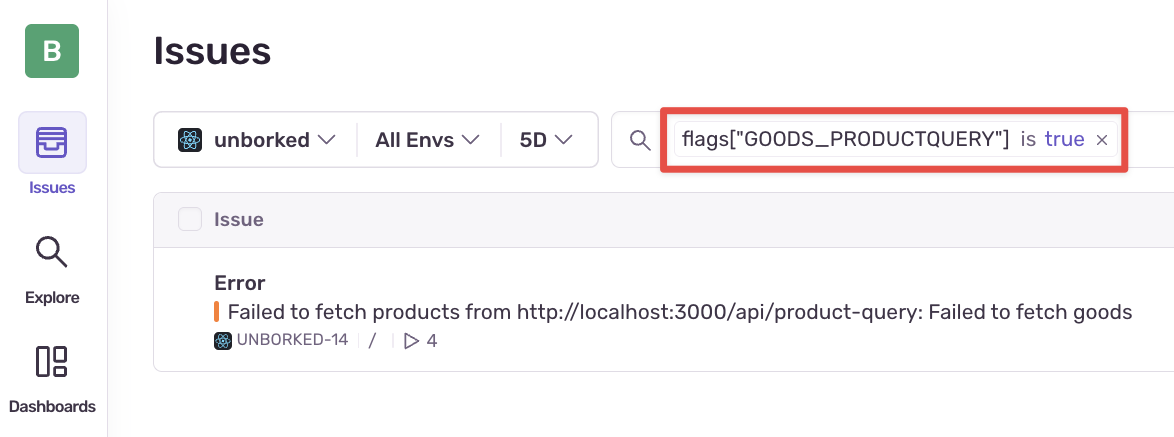Click the UNBORKED-14 issue short ID
The image size is (1174, 437).
292,341
